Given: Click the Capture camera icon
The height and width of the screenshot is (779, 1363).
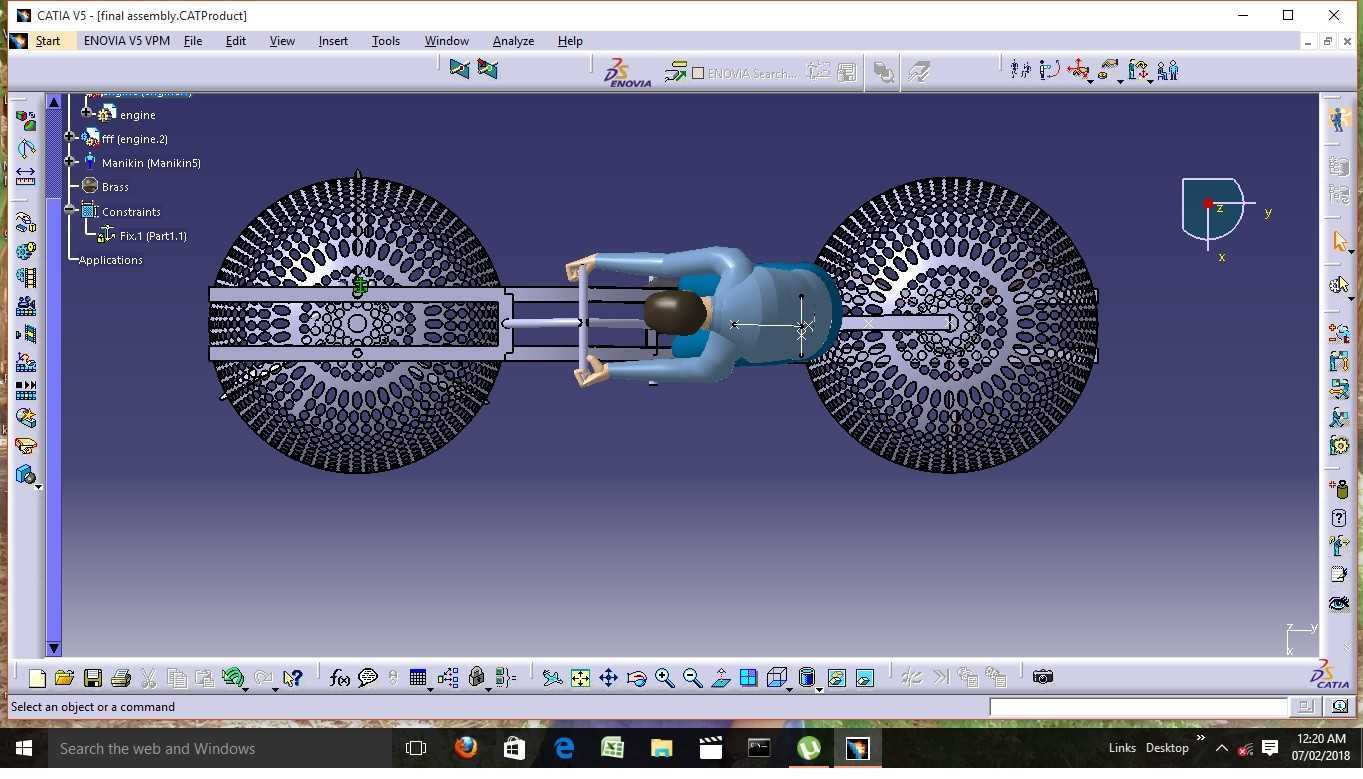Looking at the screenshot, I should [1043, 677].
